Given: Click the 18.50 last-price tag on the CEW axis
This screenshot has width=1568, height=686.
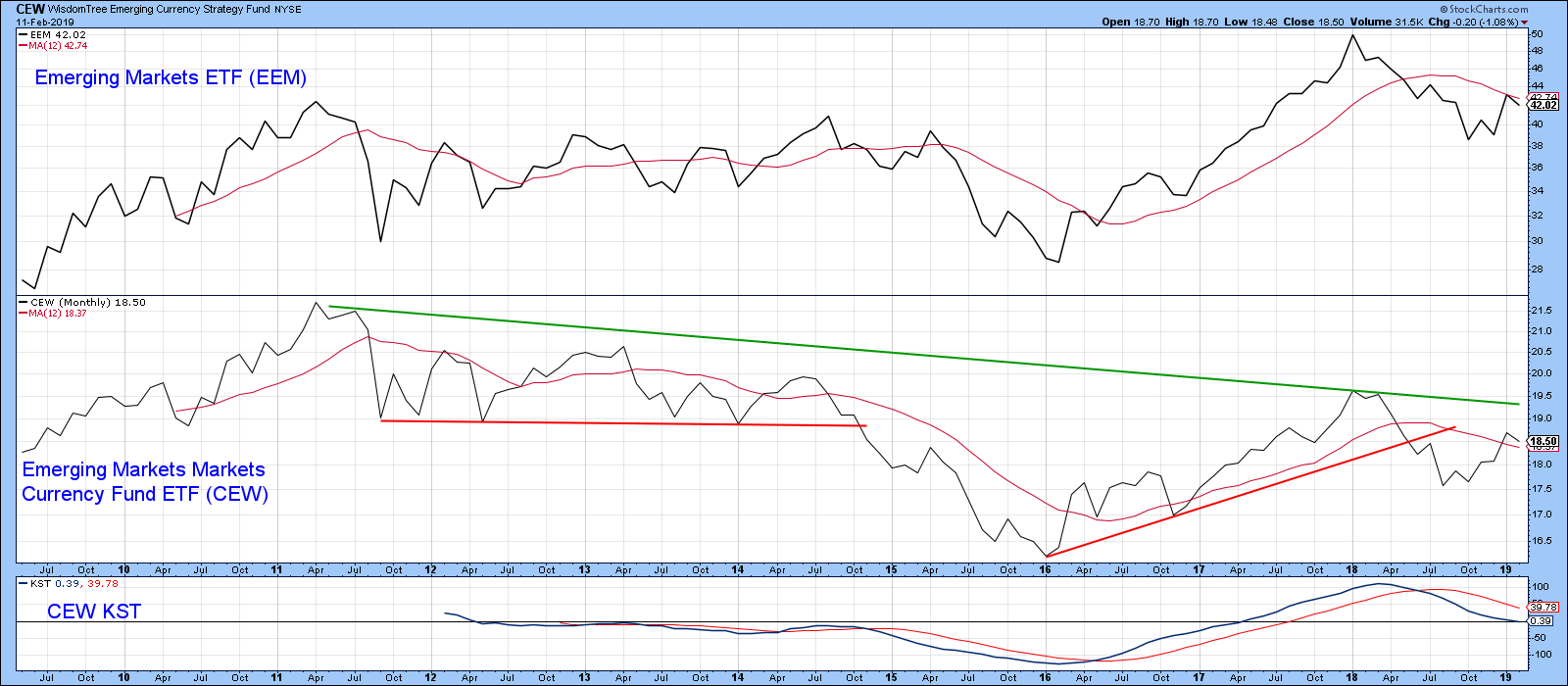Looking at the screenshot, I should click(x=1543, y=442).
